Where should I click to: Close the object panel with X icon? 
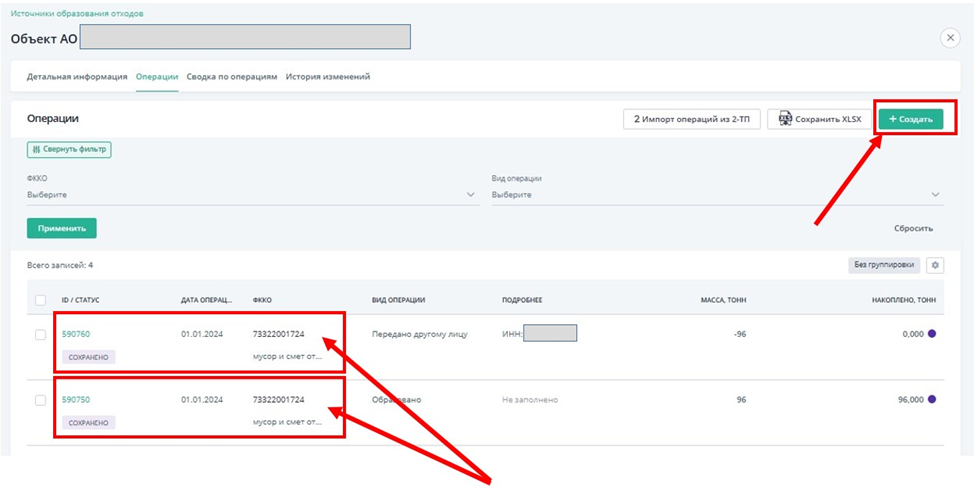[949, 38]
